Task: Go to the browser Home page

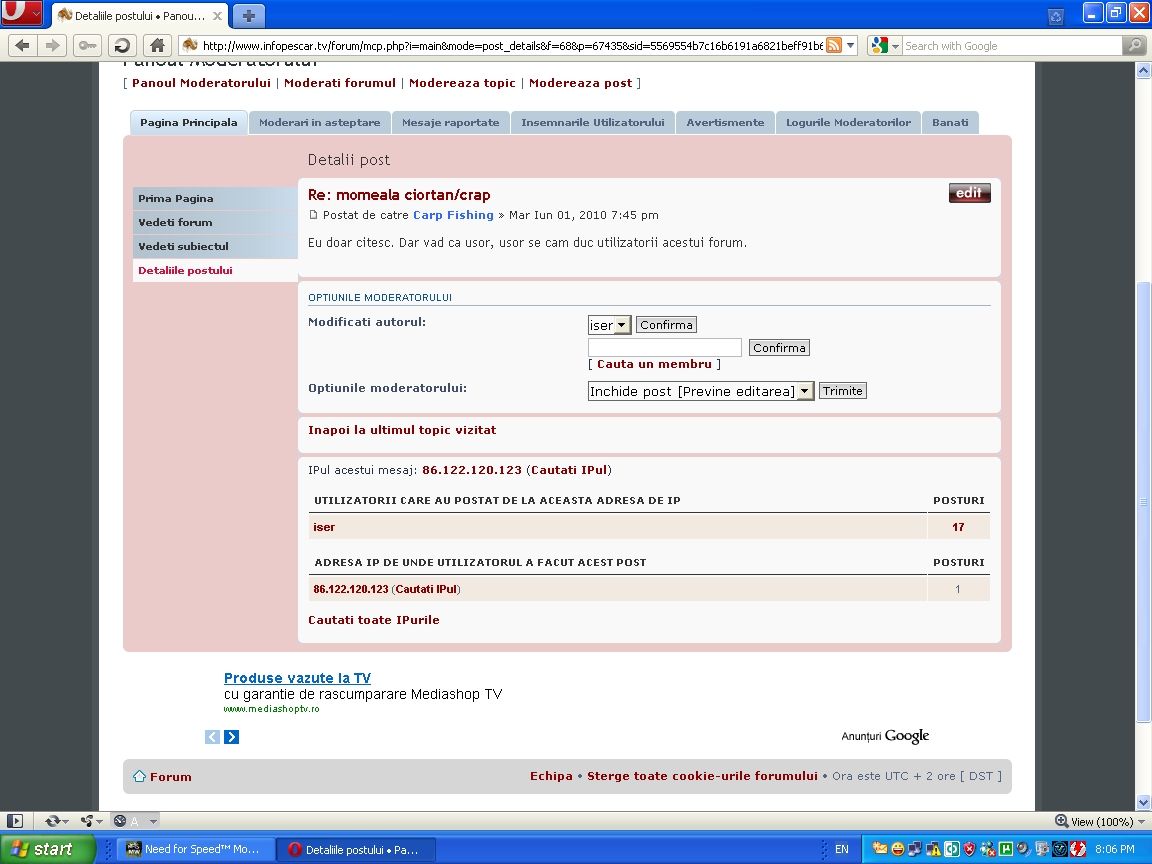Action: (155, 46)
